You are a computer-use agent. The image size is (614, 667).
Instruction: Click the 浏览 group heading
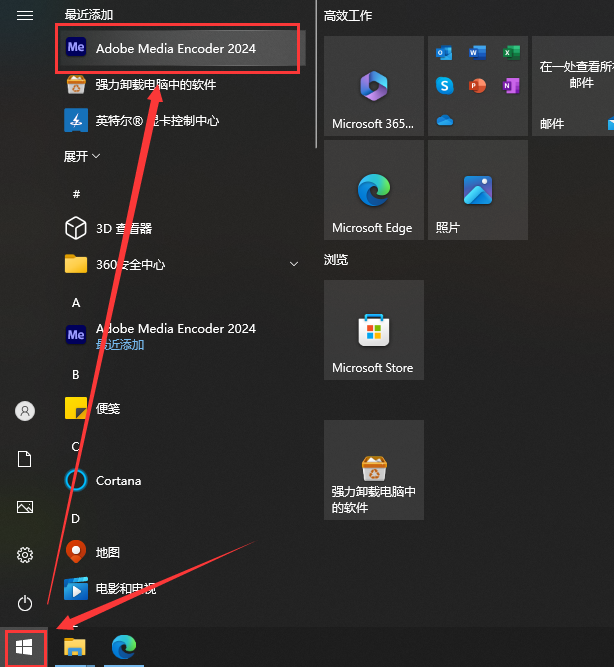coord(336,259)
